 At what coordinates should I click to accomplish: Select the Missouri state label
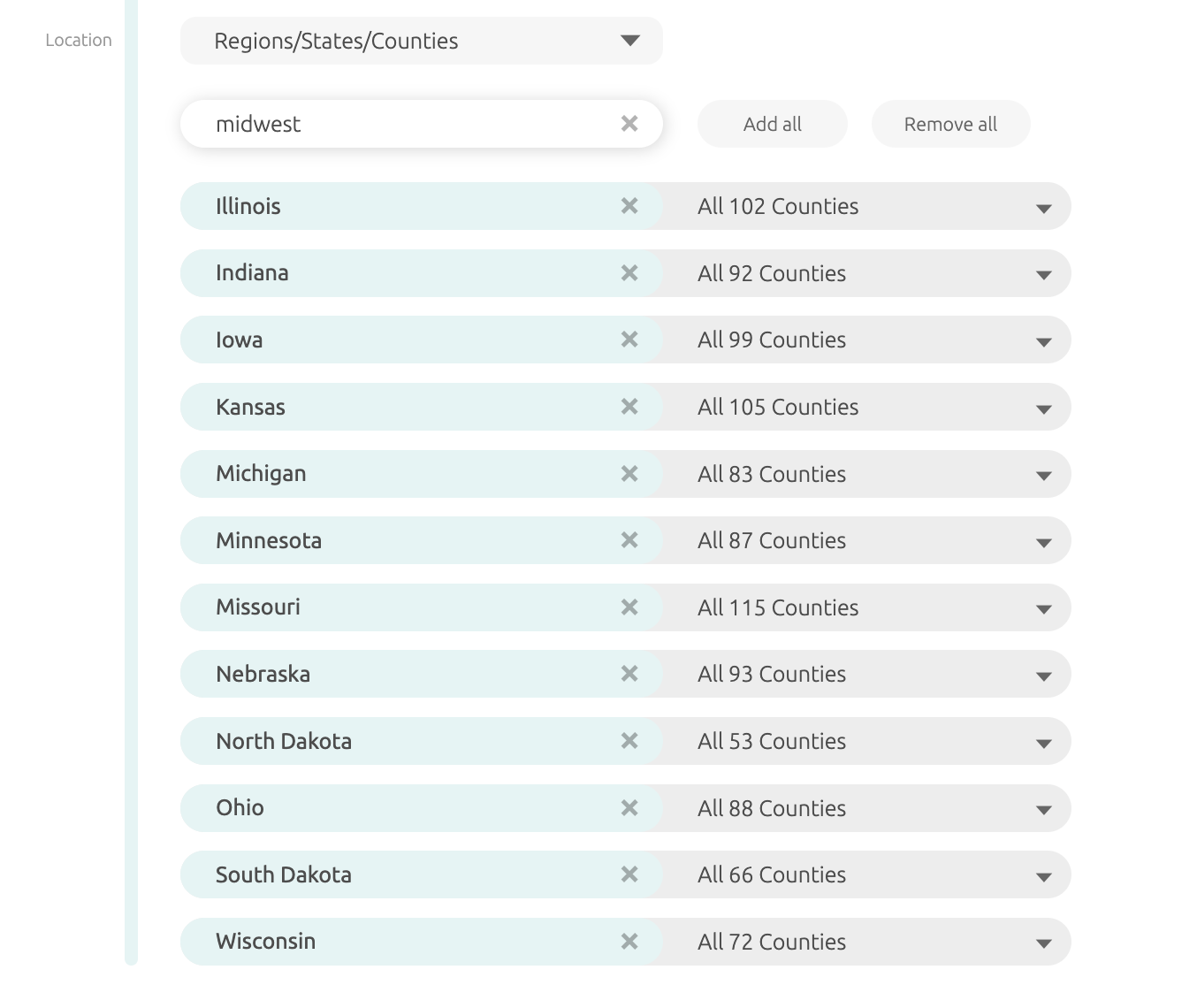tap(258, 607)
